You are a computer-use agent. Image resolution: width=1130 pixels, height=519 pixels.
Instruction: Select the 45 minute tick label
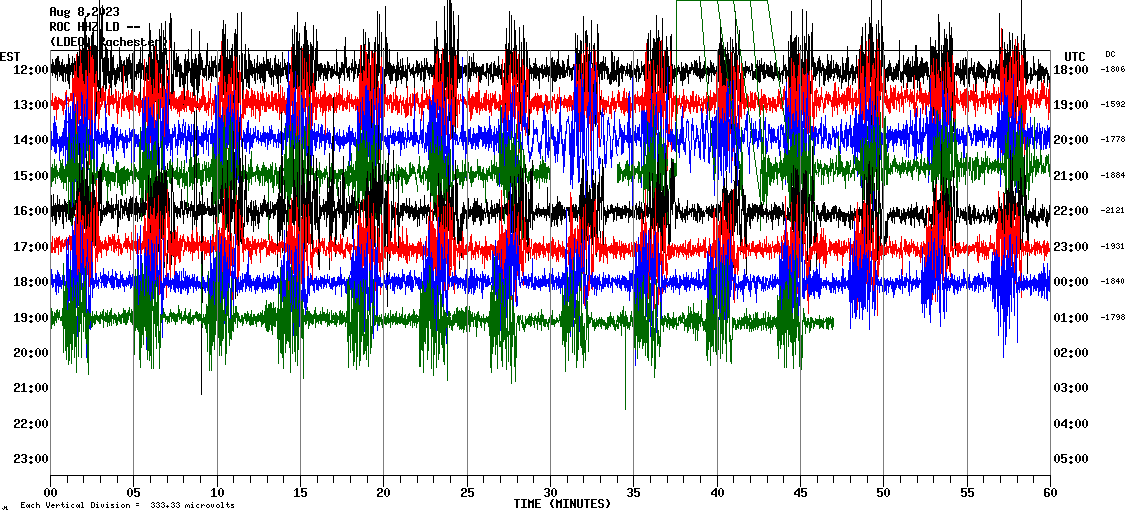pyautogui.click(x=800, y=493)
